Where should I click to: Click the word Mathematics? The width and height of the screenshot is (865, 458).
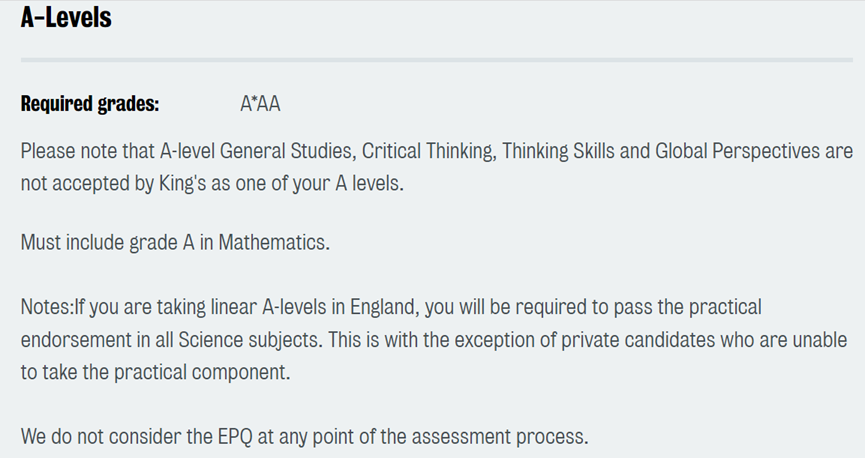pyautogui.click(x=288, y=242)
